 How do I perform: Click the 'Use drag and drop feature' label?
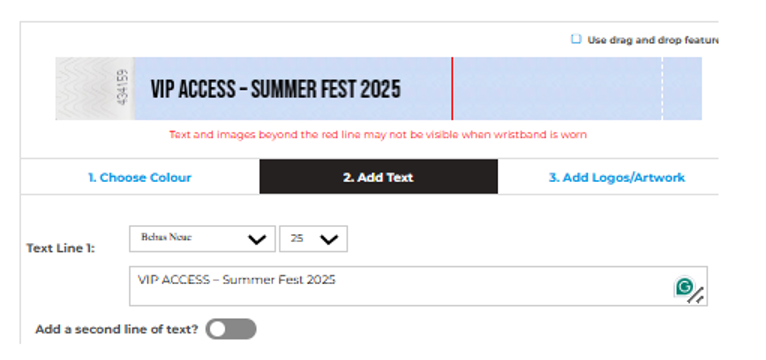point(653,40)
